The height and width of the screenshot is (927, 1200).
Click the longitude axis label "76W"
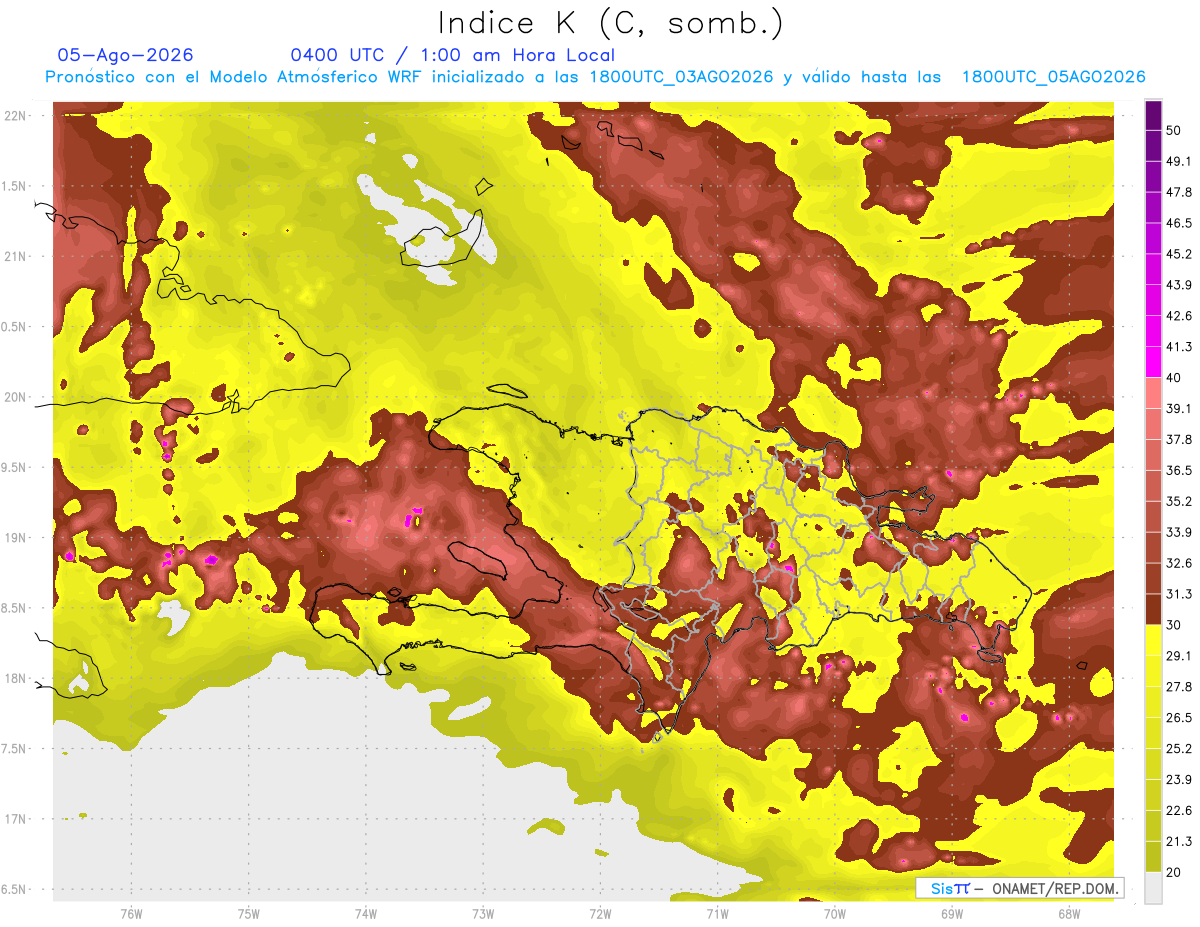(131, 913)
